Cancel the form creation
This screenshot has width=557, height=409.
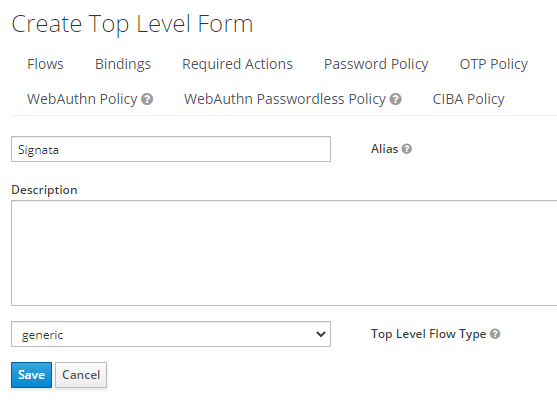coord(81,375)
